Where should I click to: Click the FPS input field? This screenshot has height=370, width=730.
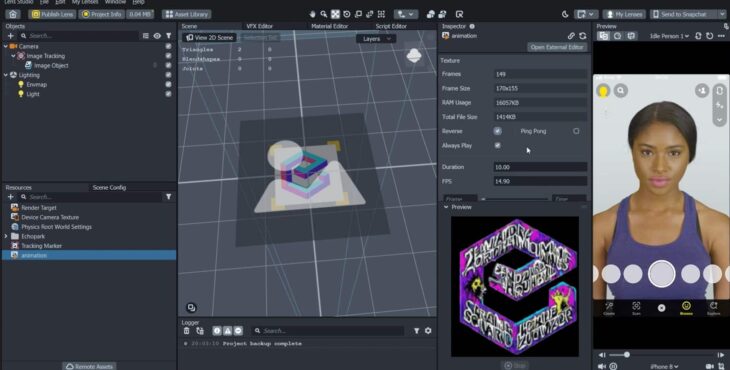(540, 182)
